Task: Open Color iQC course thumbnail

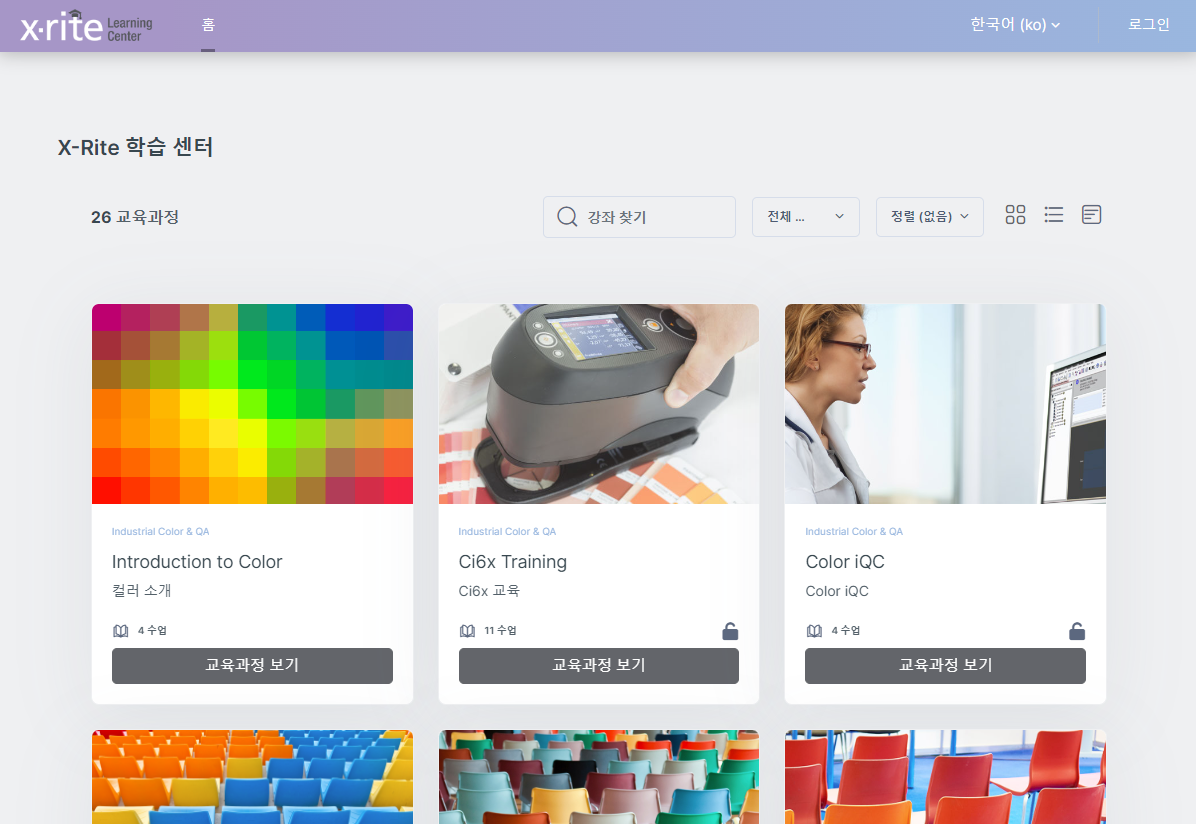Action: tap(945, 404)
